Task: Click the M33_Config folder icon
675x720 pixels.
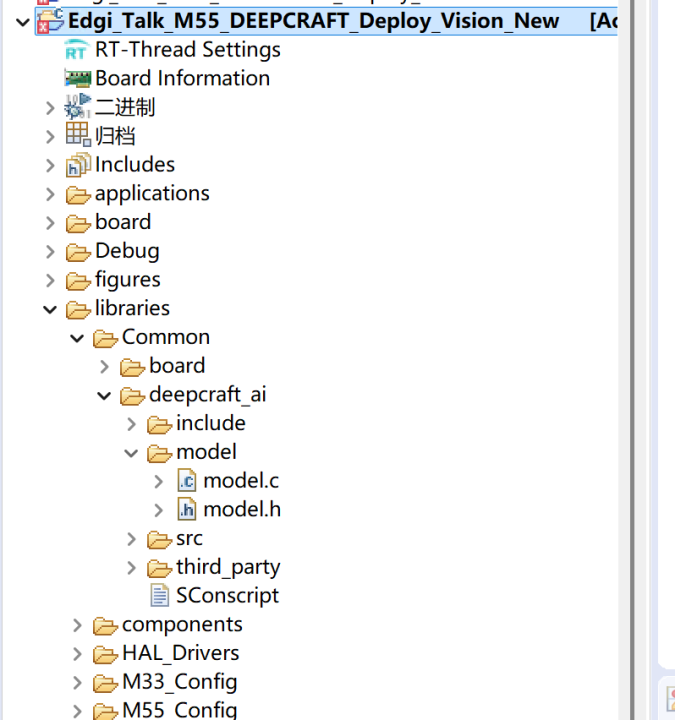Action: coord(105,683)
